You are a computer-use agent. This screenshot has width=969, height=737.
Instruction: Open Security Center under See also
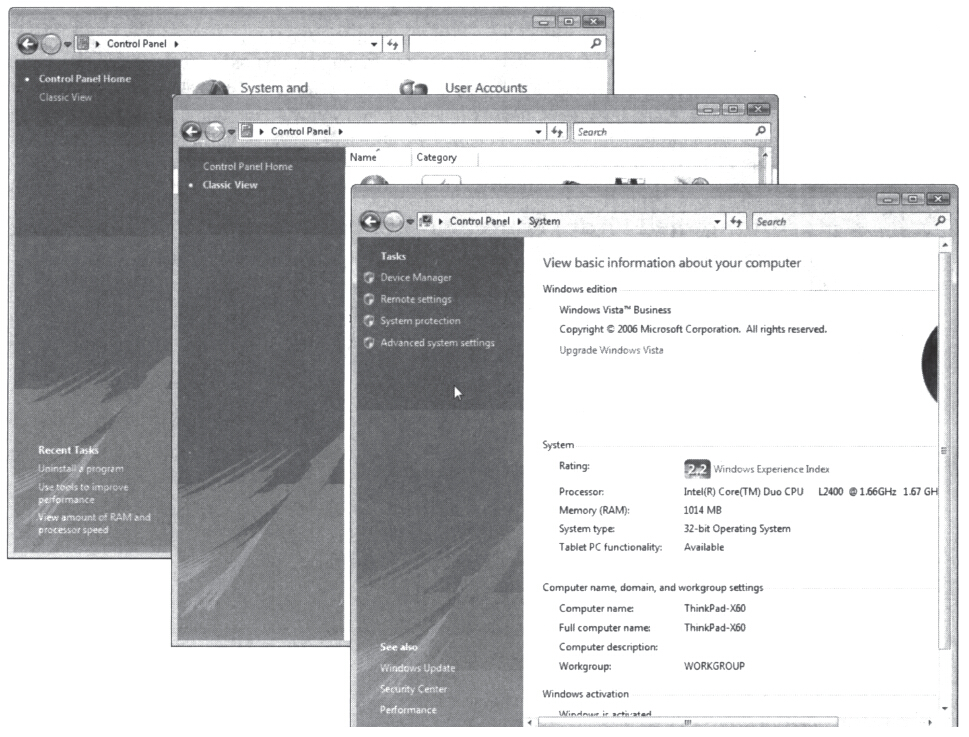coord(413,689)
